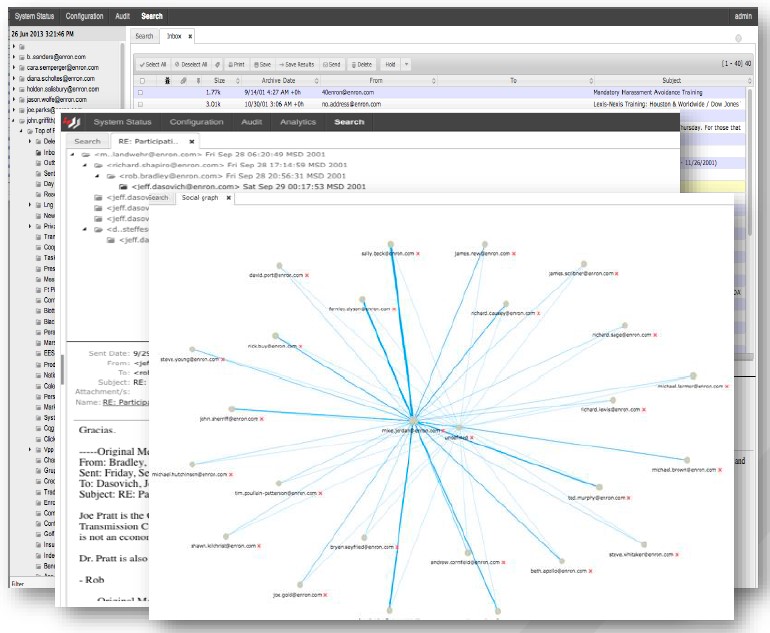Switch to Search tab beside Social graph
Screen dimensions: 770x633
[x=159, y=197]
